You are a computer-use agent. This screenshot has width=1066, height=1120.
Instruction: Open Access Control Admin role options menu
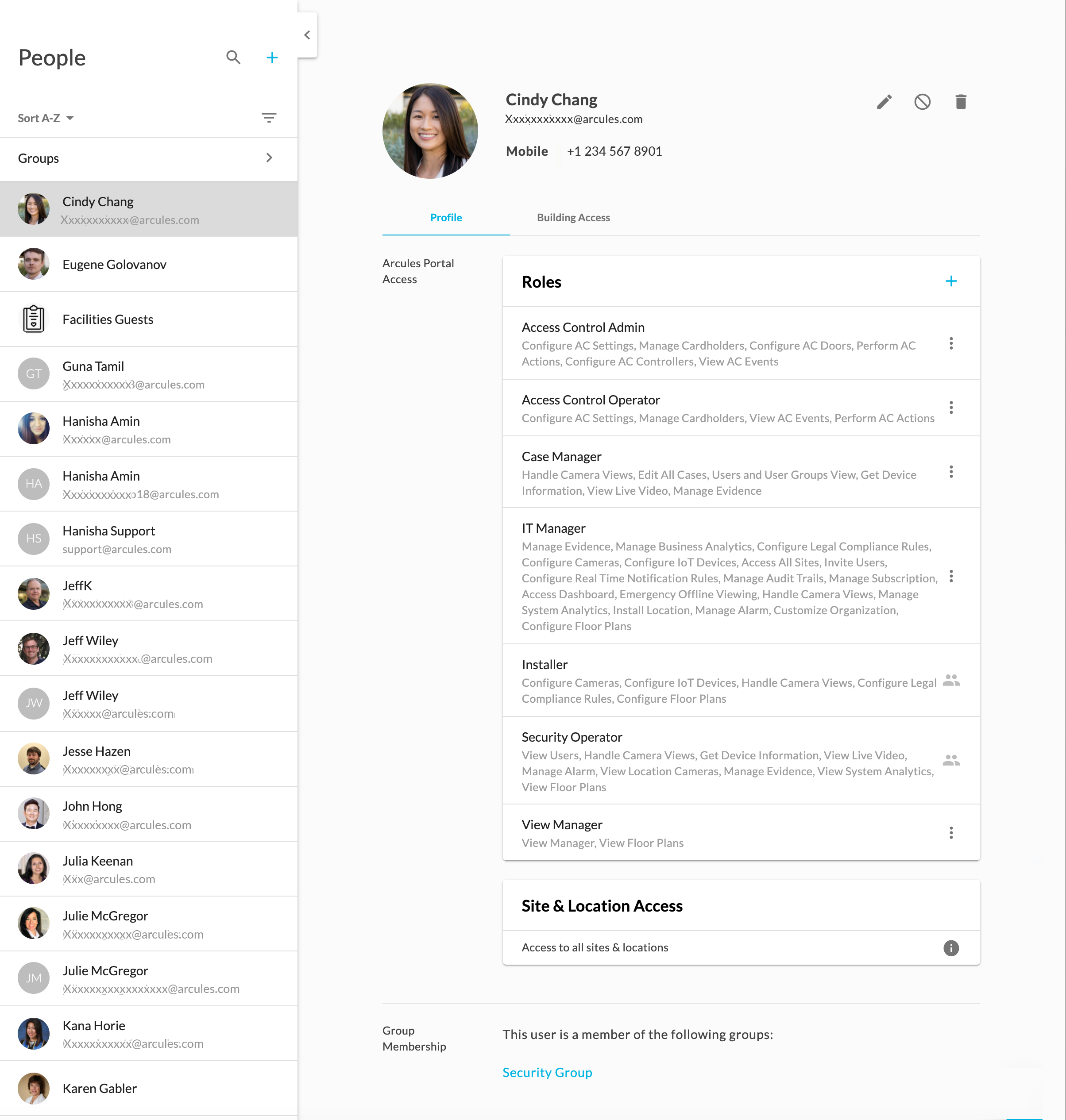click(x=950, y=343)
